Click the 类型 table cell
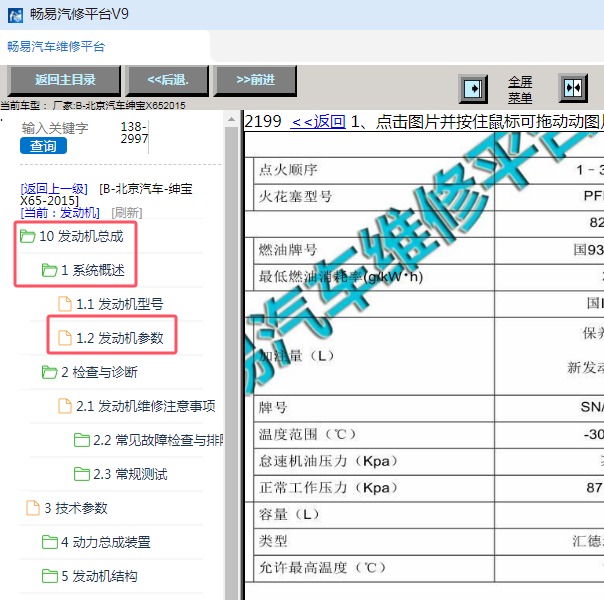The image size is (604, 600). (x=374, y=541)
